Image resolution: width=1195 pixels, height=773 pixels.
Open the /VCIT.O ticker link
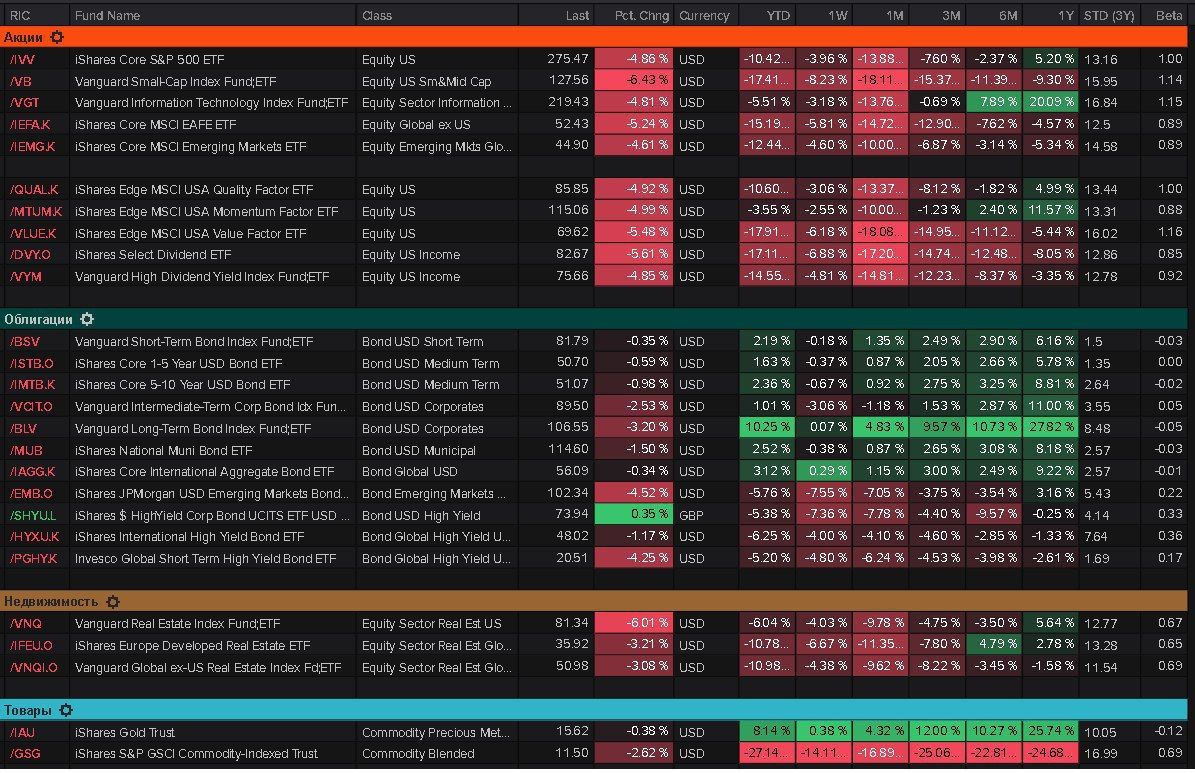click(x=31, y=407)
